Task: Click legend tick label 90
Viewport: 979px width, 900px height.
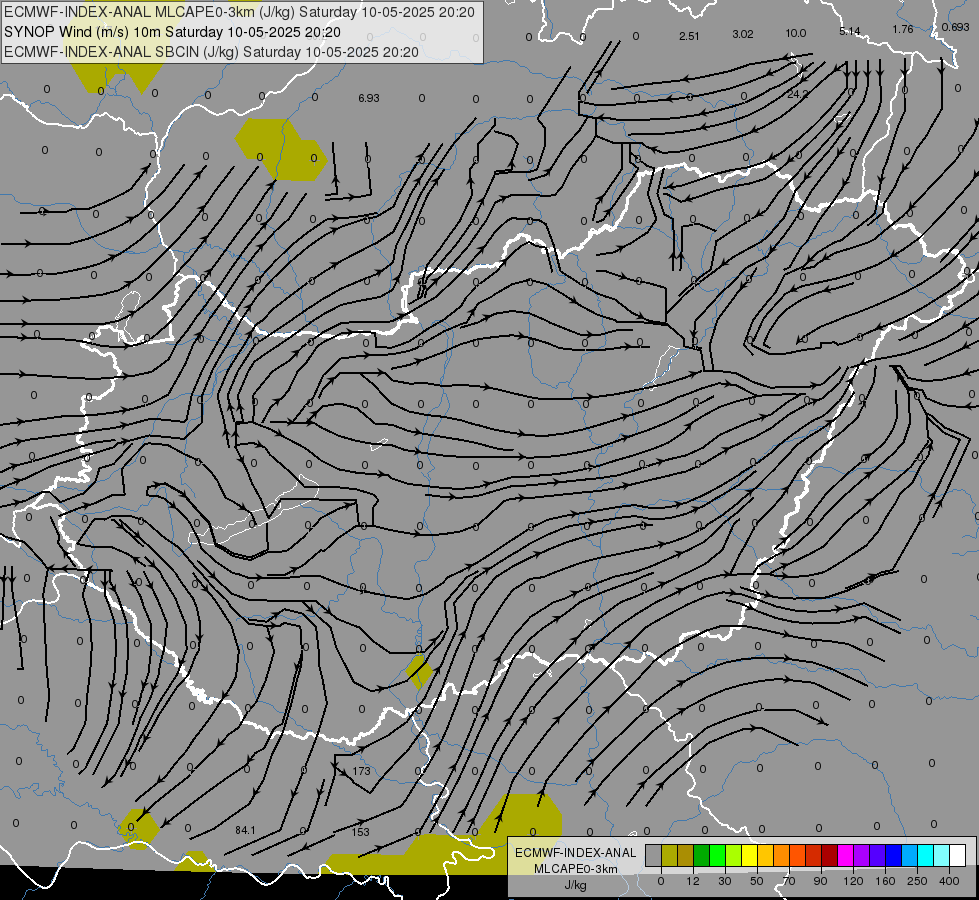Action: (820, 881)
